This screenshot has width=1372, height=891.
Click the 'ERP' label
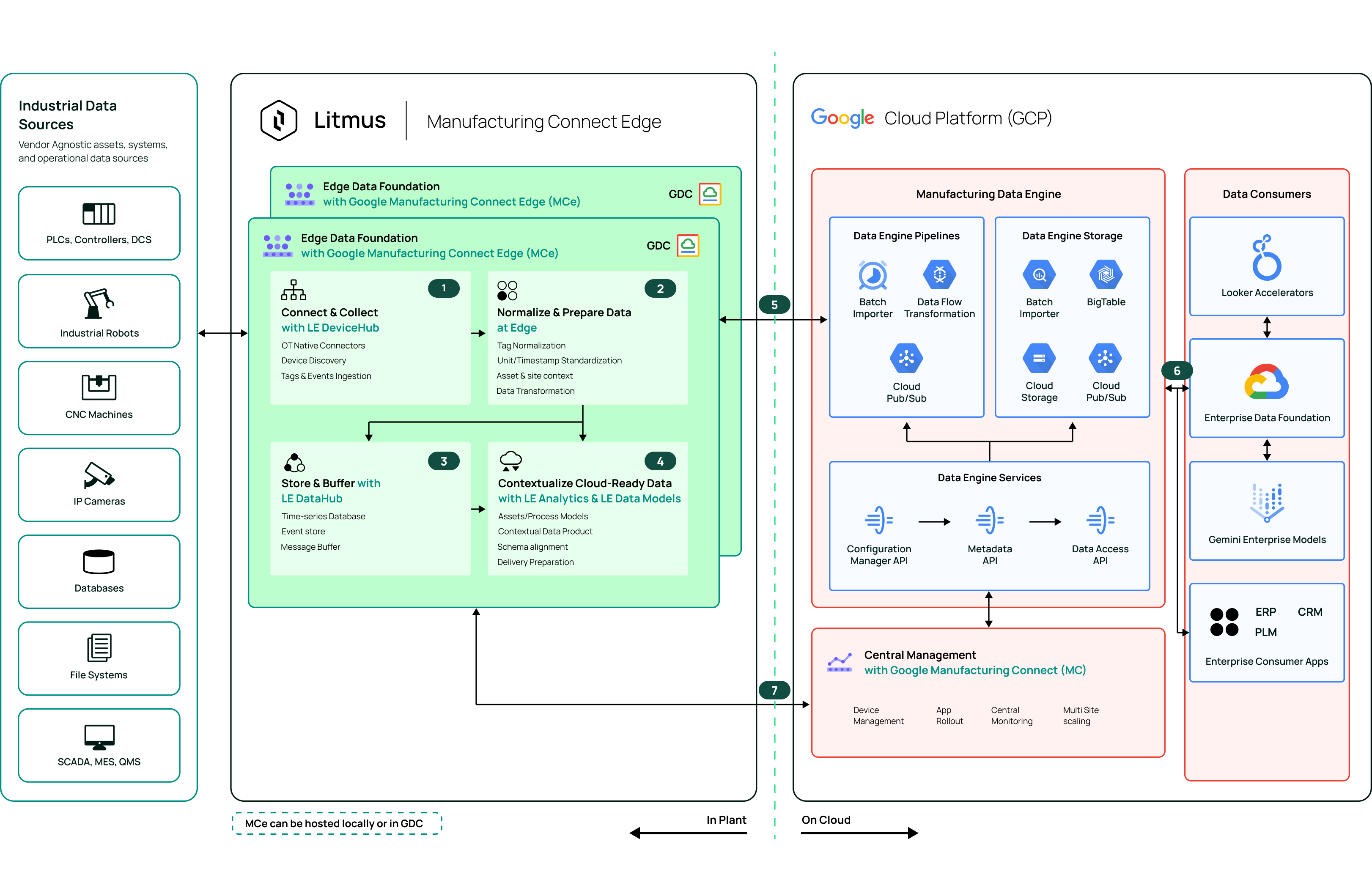1265,611
